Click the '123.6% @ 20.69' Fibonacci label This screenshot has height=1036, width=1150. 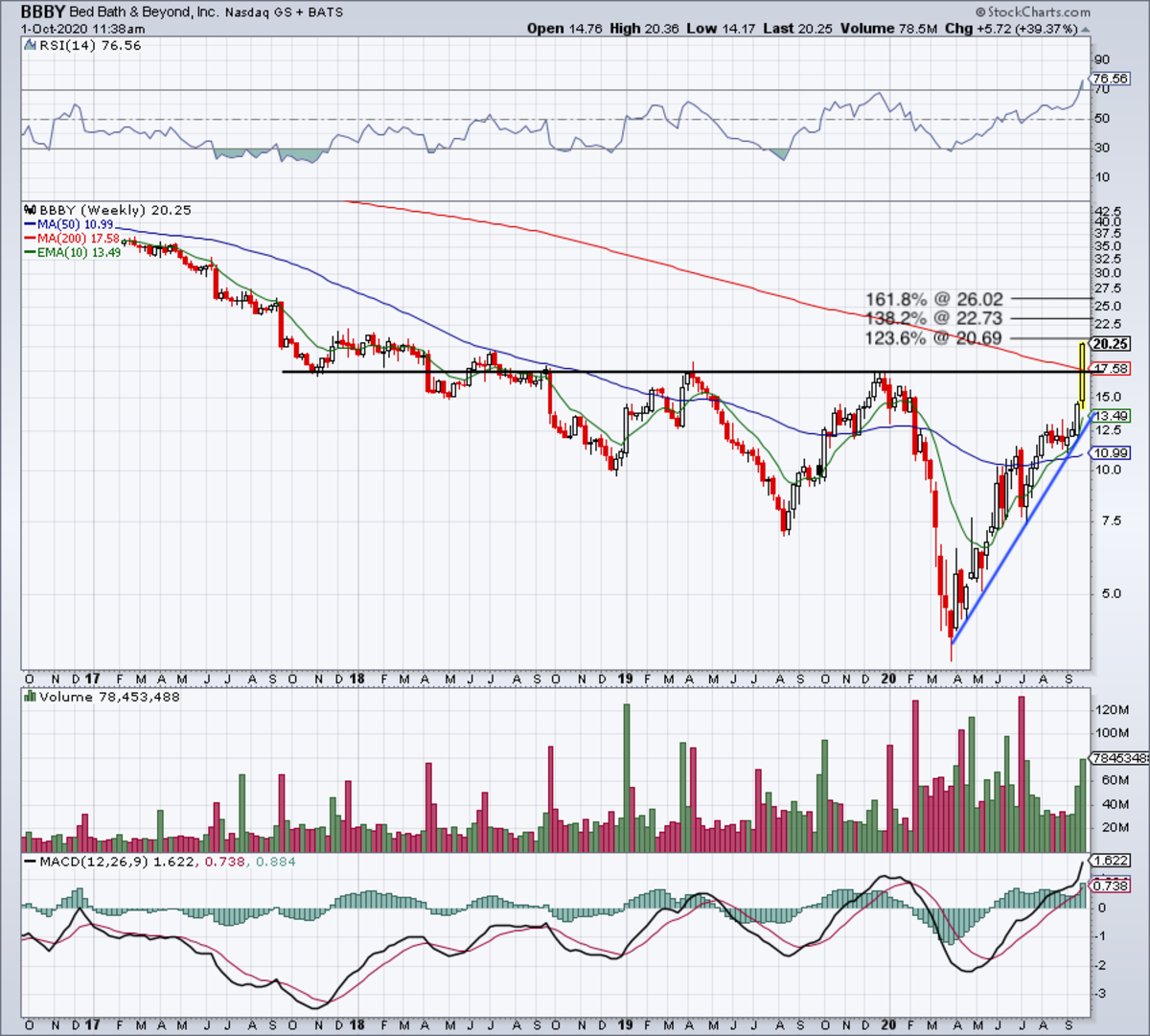pos(934,338)
